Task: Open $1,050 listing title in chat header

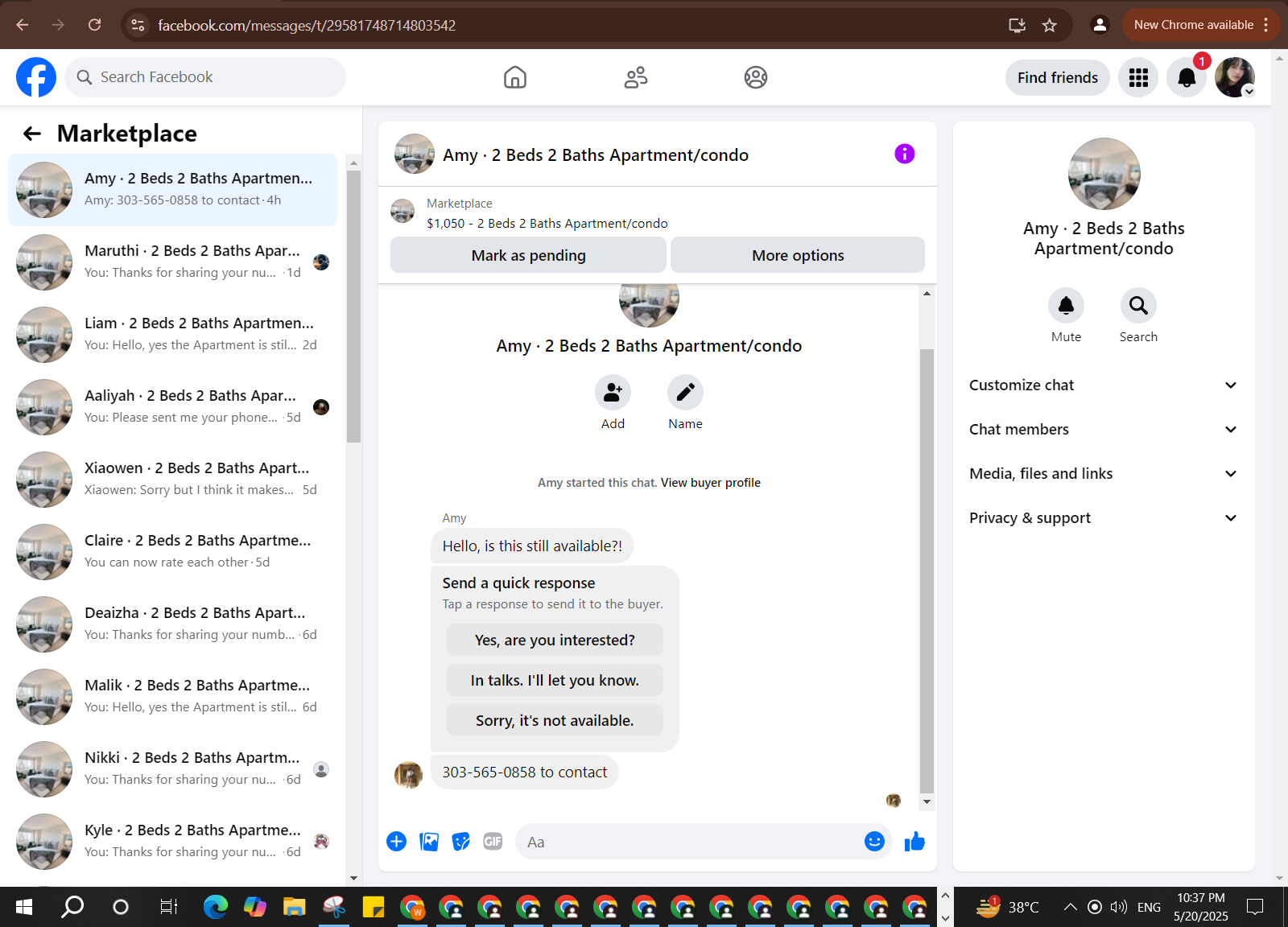Action: tap(547, 224)
